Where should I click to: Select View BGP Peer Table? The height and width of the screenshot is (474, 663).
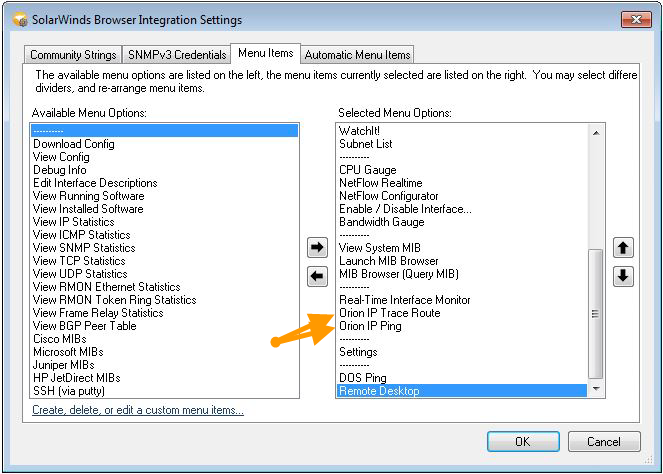pos(165,326)
